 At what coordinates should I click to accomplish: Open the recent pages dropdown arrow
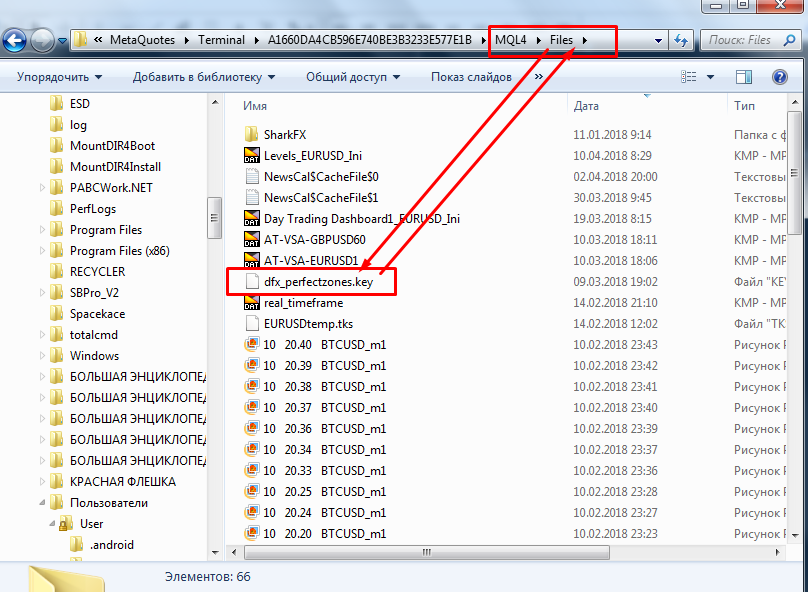62,40
